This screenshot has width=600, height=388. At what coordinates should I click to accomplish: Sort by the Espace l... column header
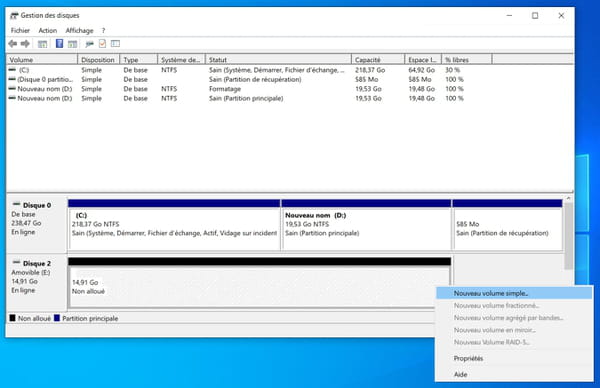(423, 60)
